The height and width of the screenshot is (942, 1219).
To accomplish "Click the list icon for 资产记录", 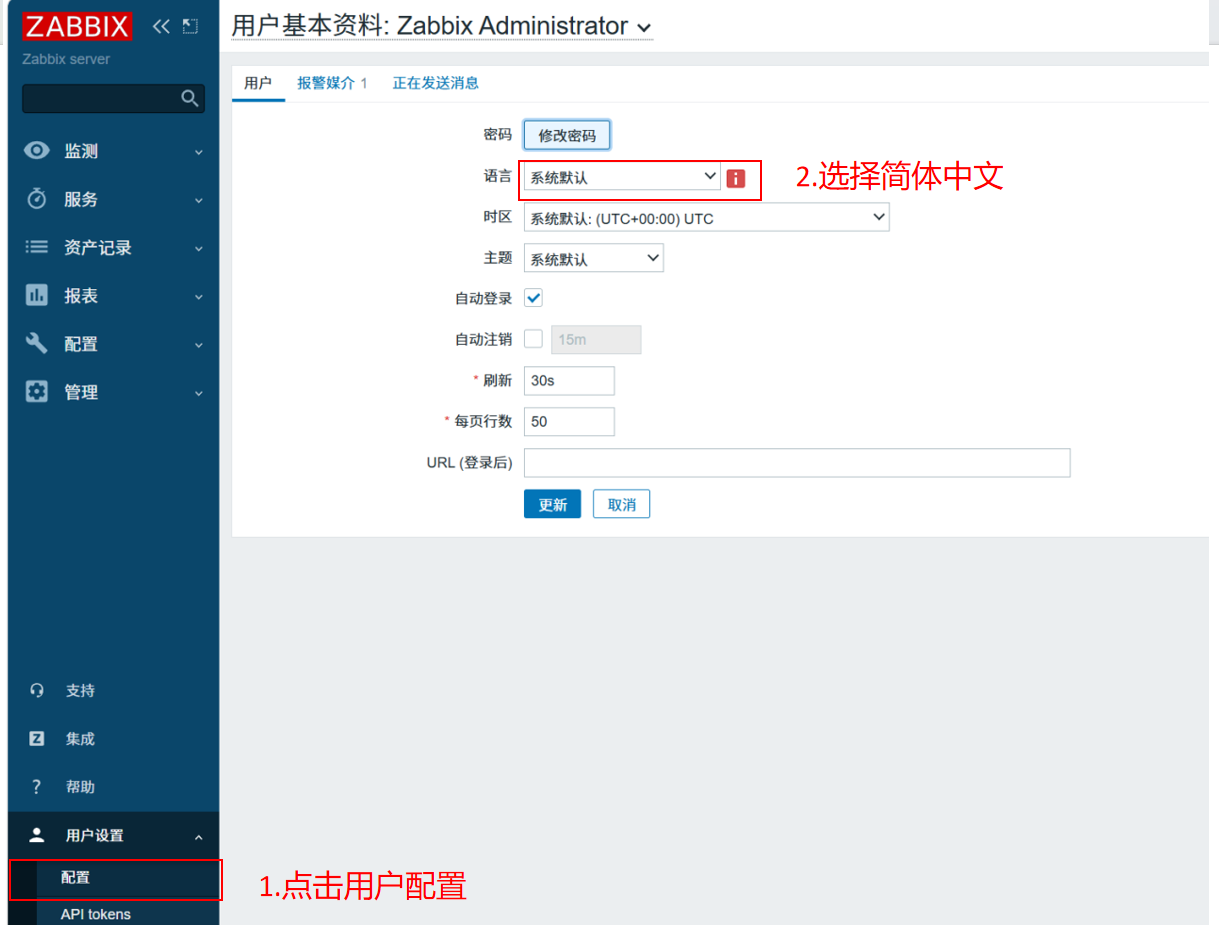I will click(37, 247).
